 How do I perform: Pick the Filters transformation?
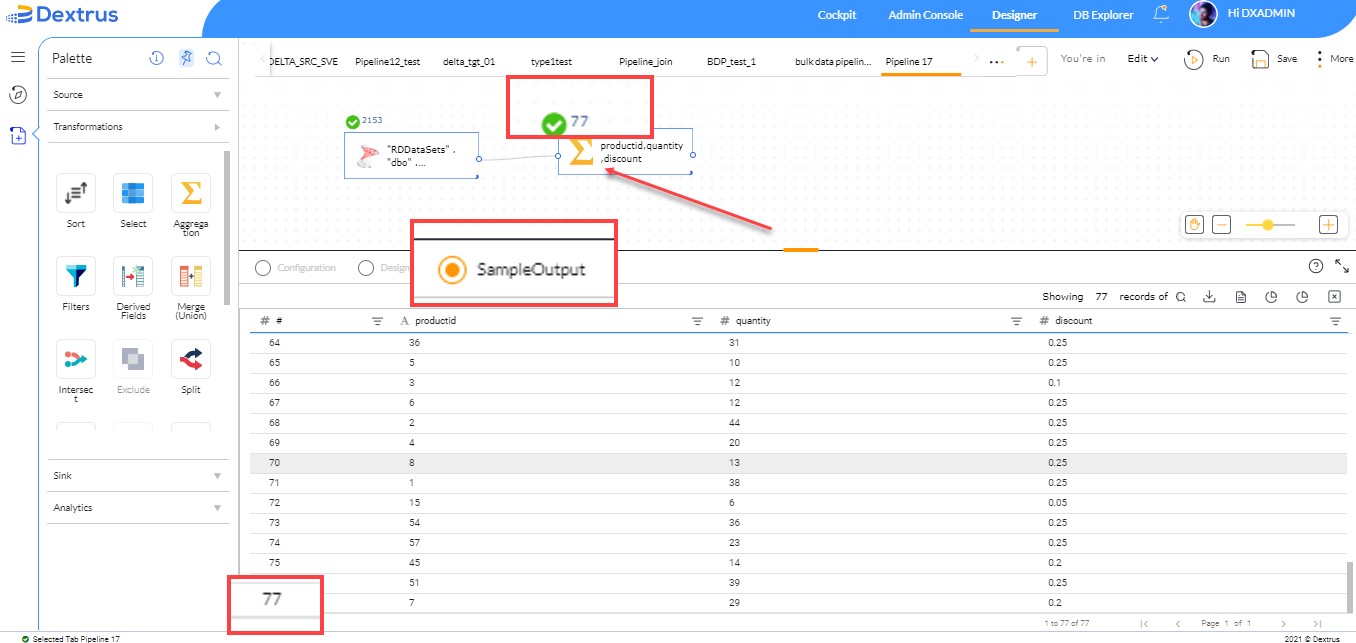click(x=76, y=275)
